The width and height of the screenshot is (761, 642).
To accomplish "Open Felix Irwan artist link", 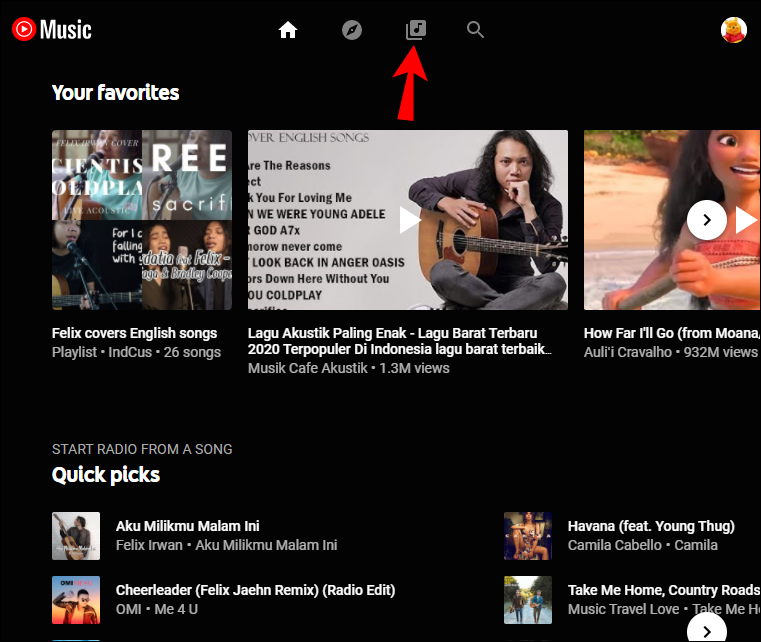I will (x=149, y=545).
